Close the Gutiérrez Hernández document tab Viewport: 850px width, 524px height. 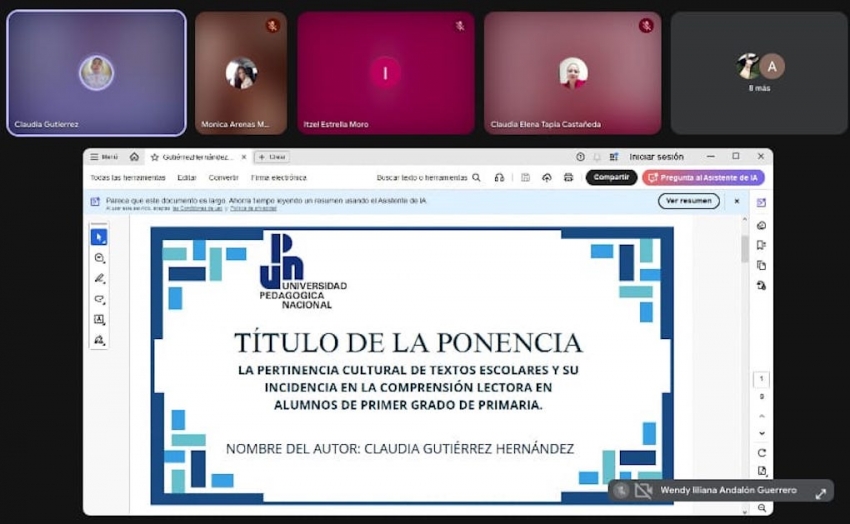pyautogui.click(x=244, y=157)
